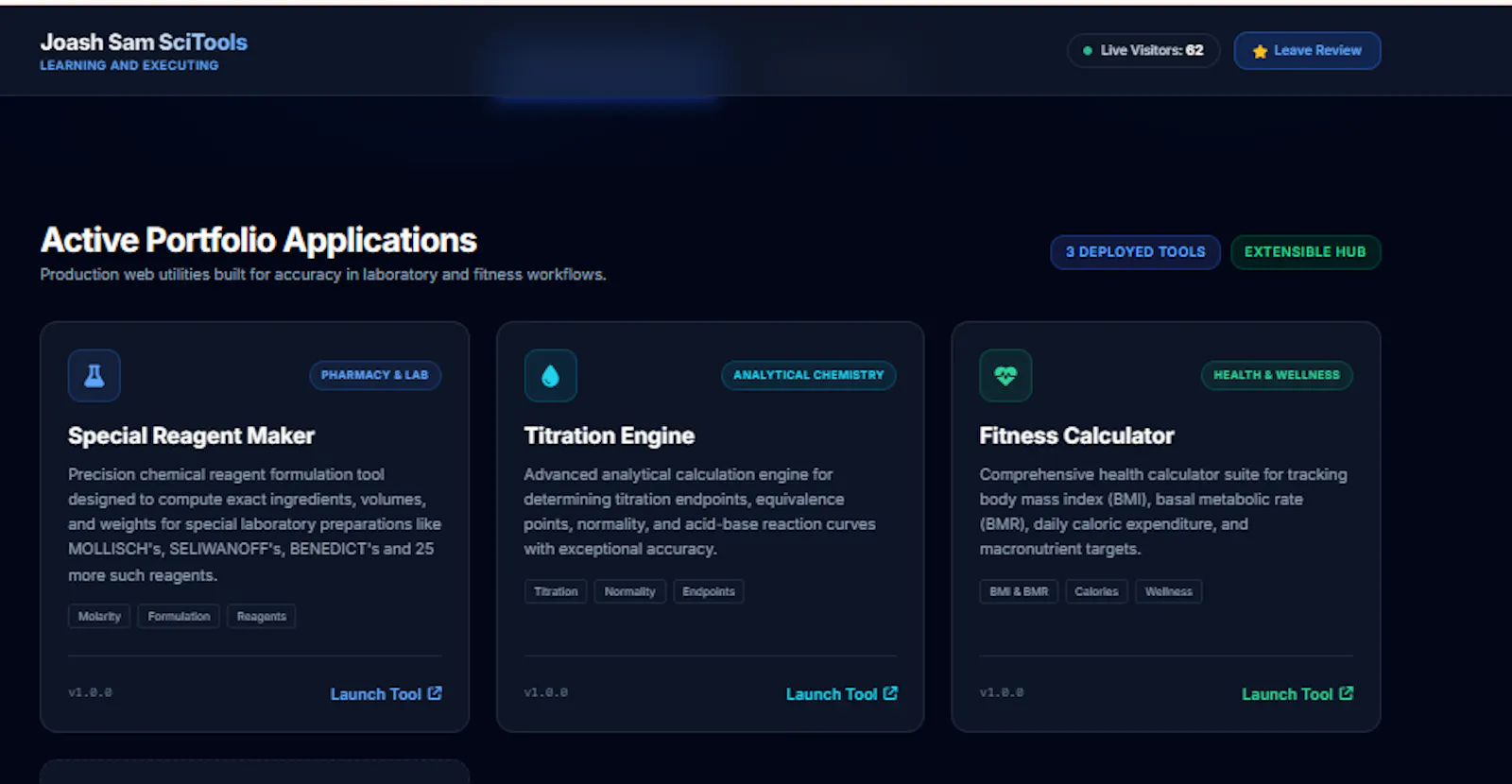Screen dimensions: 1512x784
Task: Select the Endpoints tag
Action: [x=709, y=591]
